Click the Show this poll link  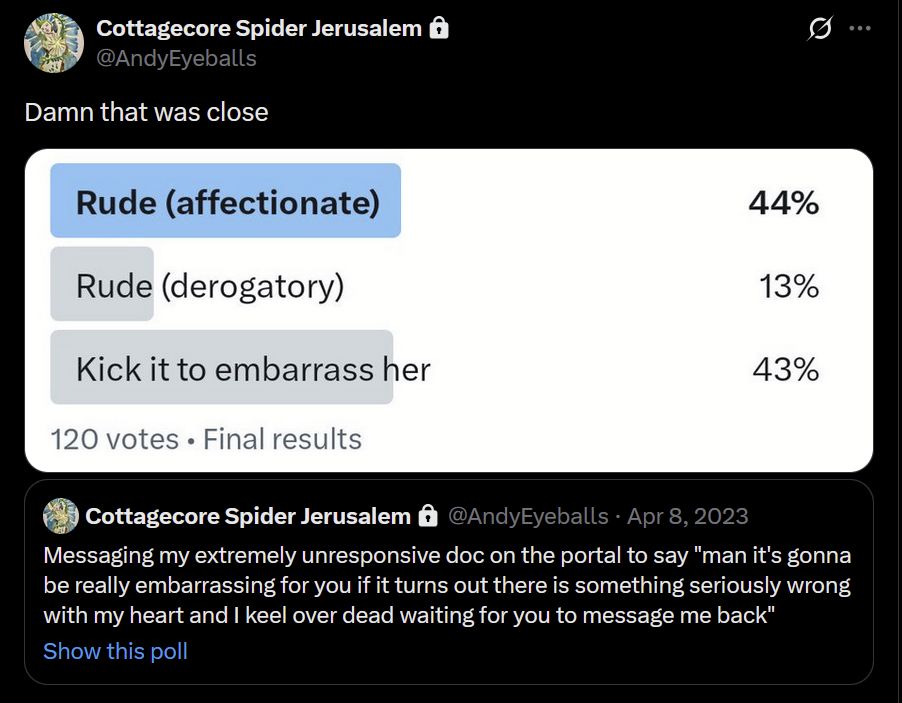click(115, 651)
